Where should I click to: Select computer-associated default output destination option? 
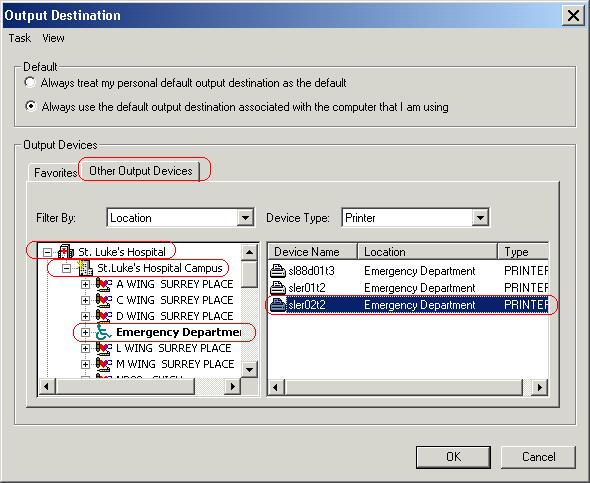click(30, 106)
